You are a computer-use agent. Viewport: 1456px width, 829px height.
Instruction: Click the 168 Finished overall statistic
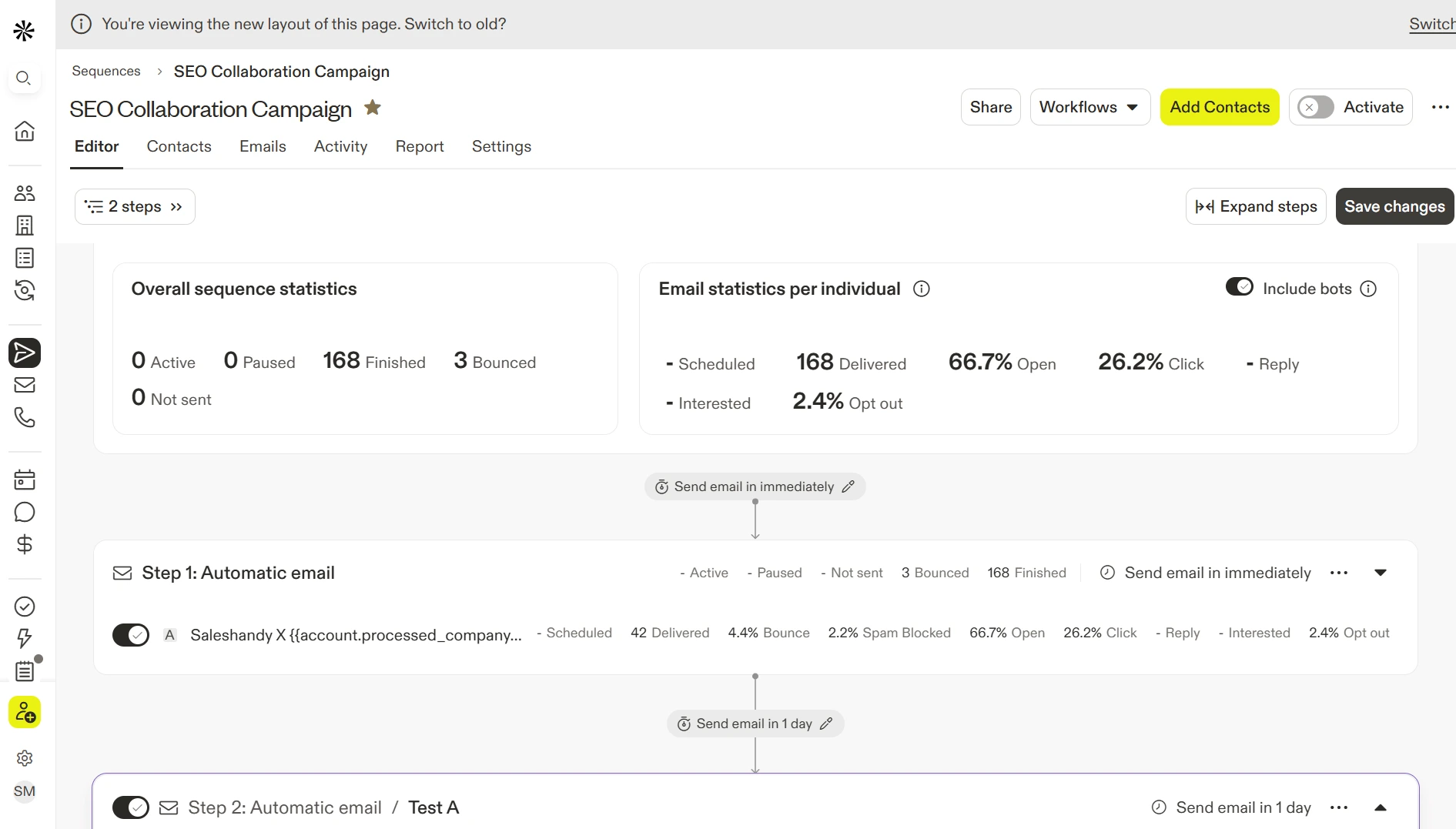[374, 361]
